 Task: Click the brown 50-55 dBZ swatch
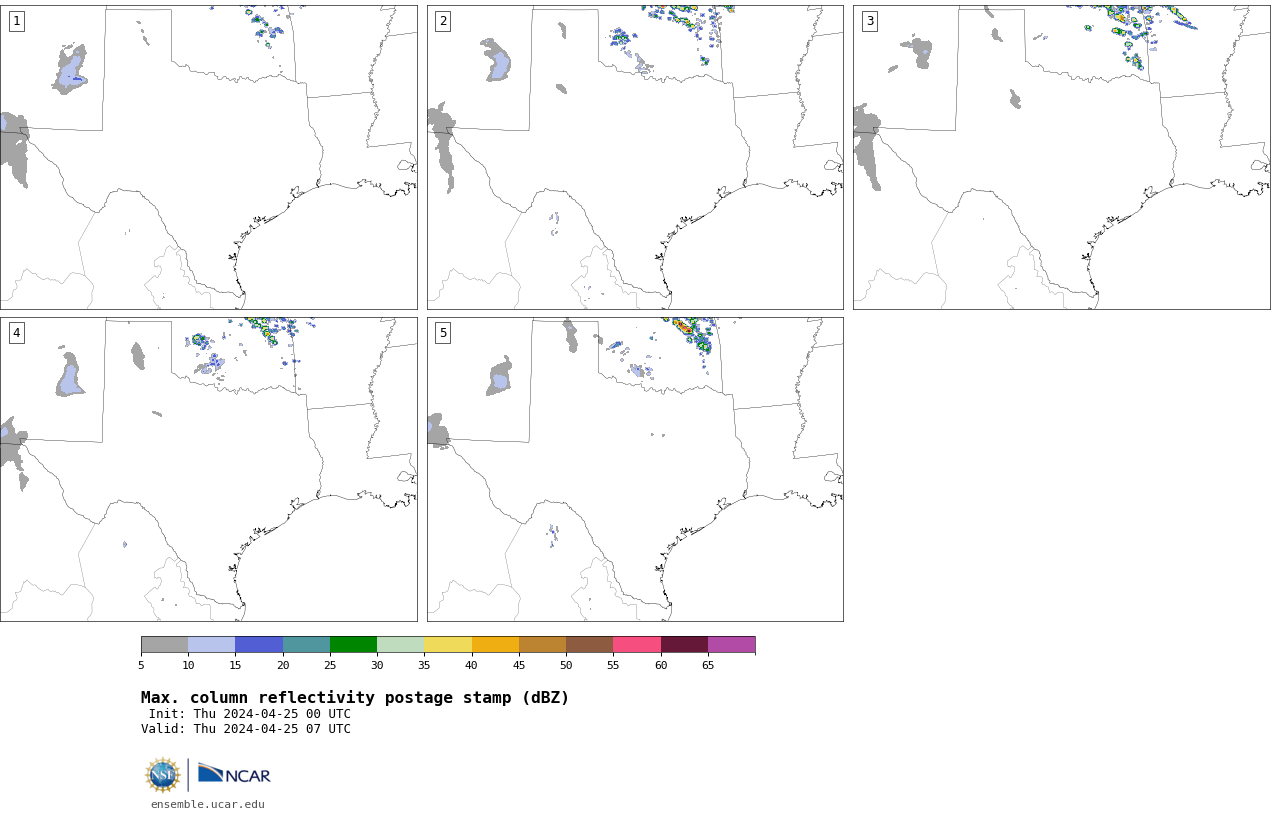click(x=589, y=644)
